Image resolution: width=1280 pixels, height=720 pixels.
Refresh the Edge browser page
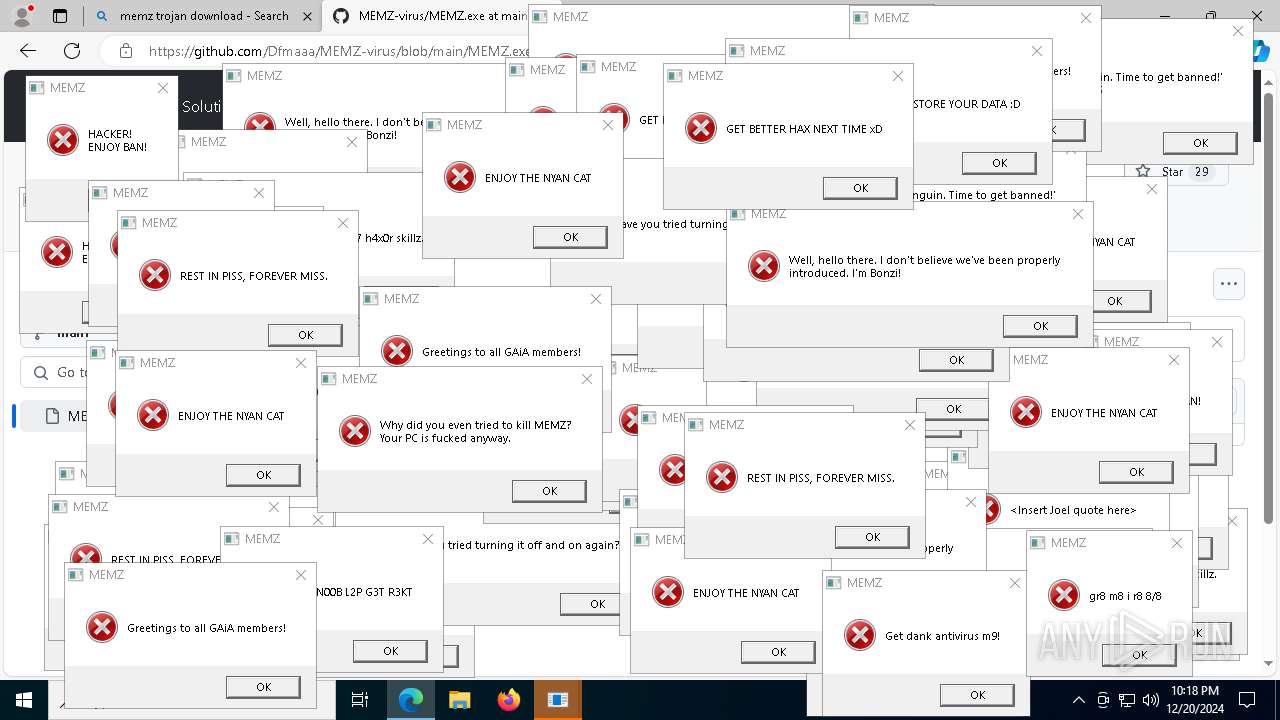pos(72,51)
